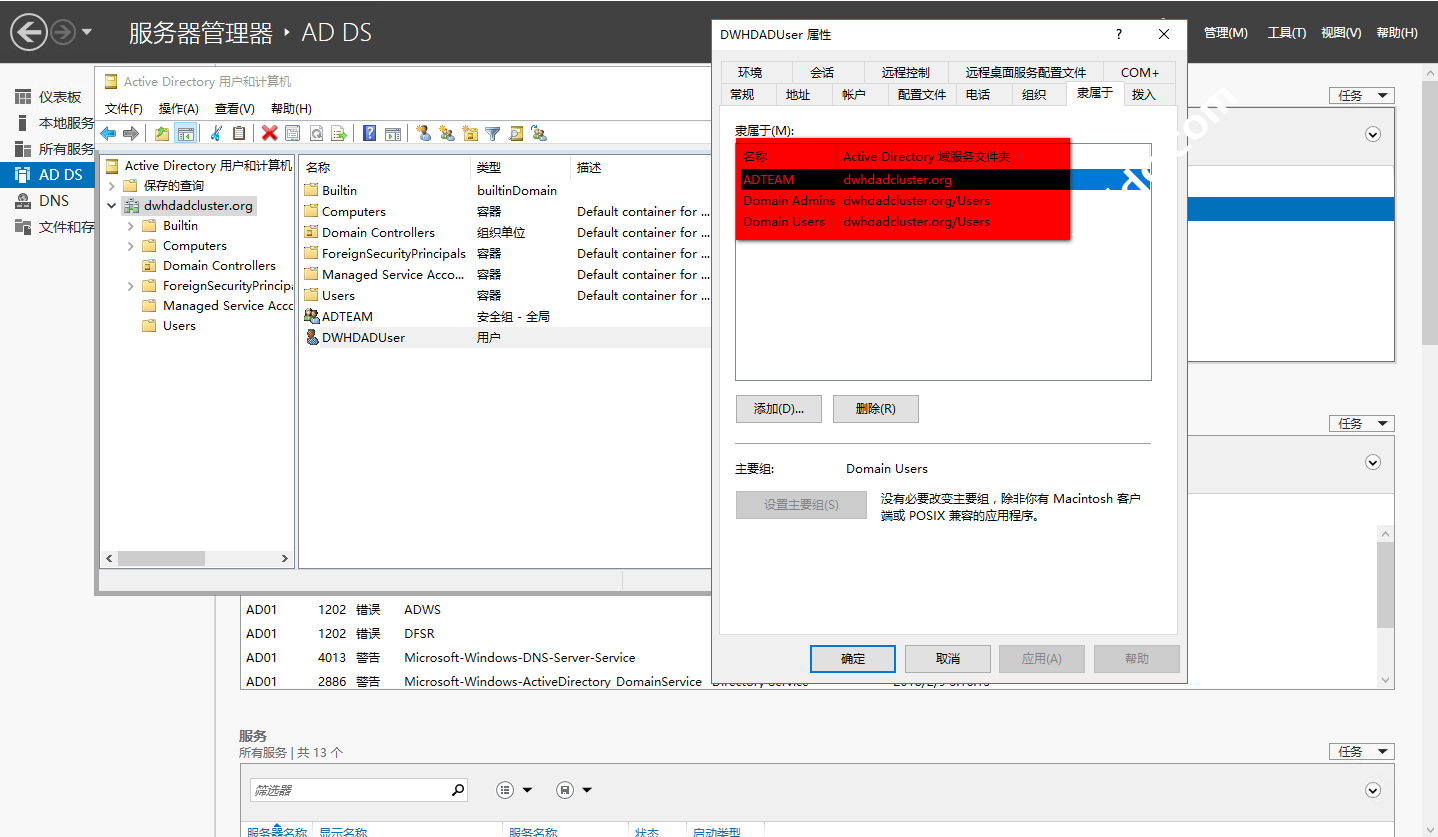Image resolution: width=1438 pixels, height=837 pixels.
Task: Click the Up one level folder icon
Action: coord(161,133)
